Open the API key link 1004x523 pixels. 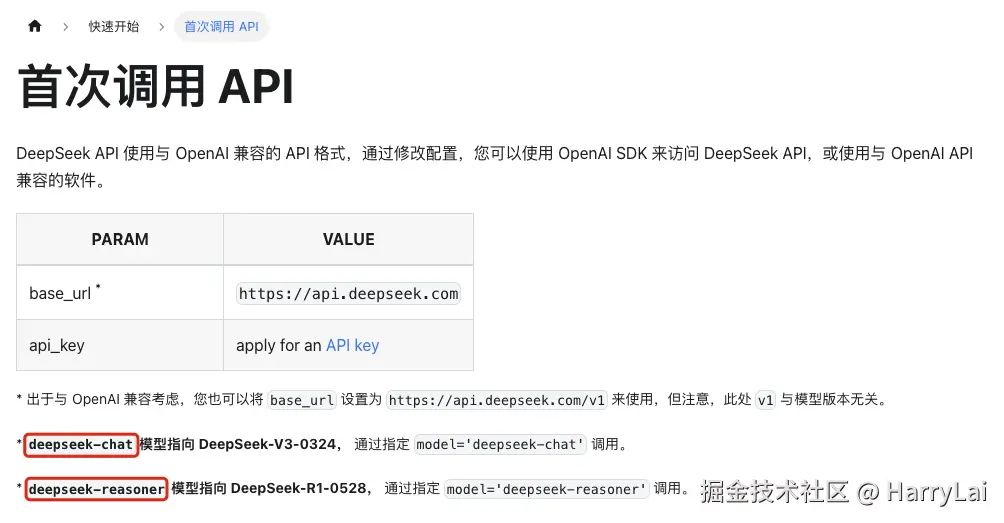[x=352, y=345]
